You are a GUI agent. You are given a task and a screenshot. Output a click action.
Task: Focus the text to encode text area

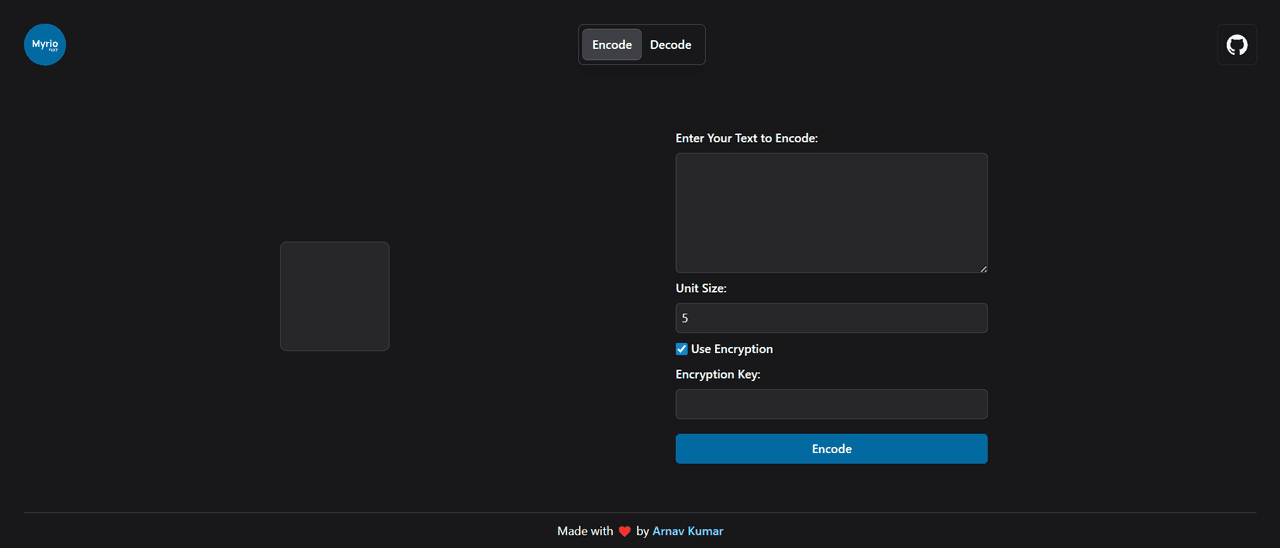coord(831,212)
